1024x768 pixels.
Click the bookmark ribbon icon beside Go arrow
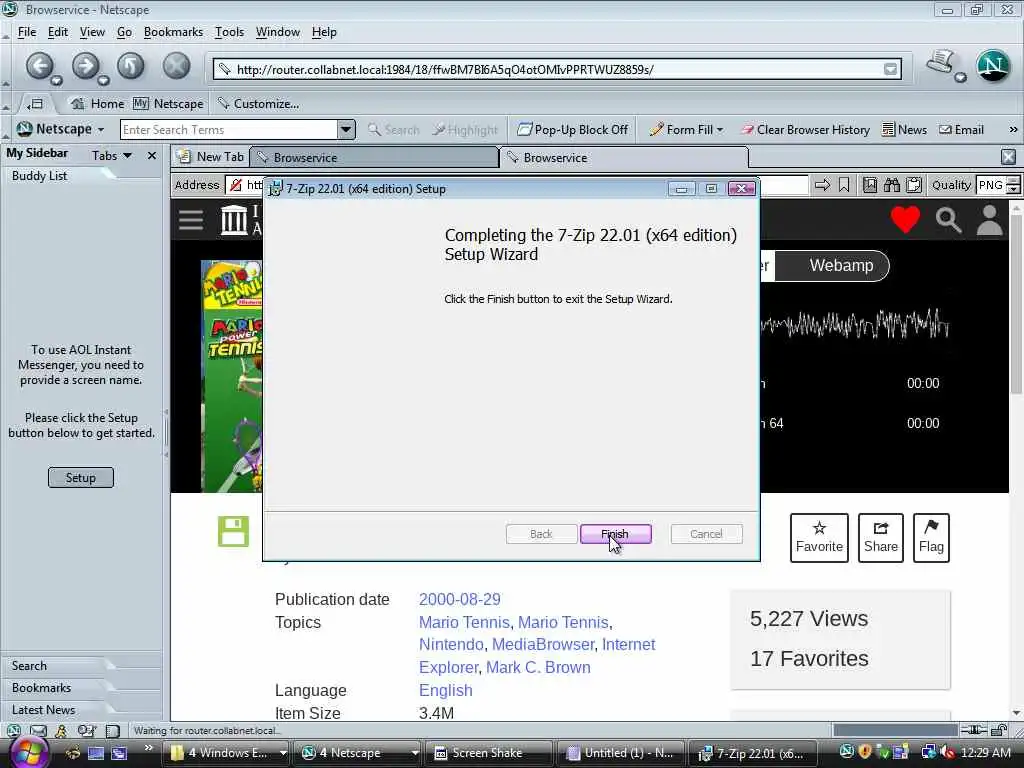click(844, 185)
